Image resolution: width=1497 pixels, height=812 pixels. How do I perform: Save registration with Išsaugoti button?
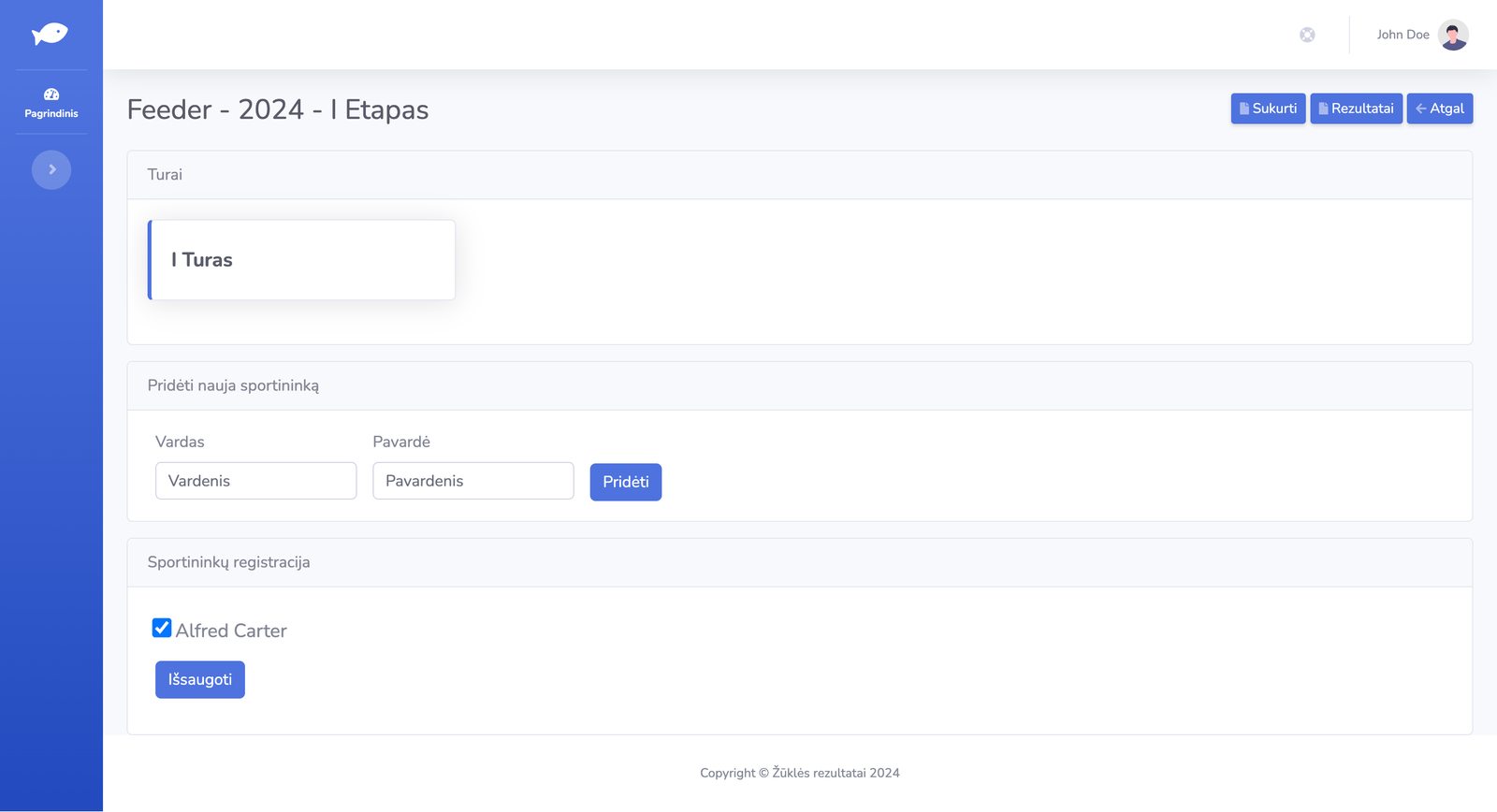[x=200, y=680]
